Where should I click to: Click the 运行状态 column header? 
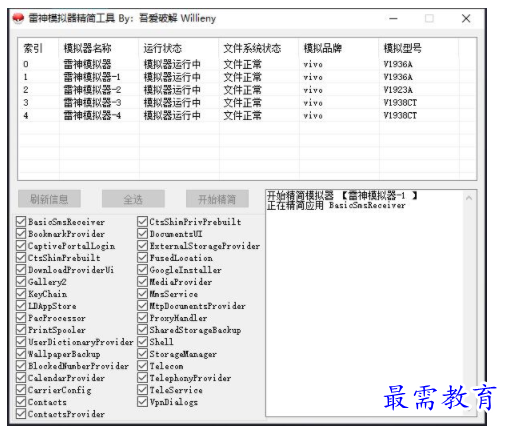pos(179,48)
